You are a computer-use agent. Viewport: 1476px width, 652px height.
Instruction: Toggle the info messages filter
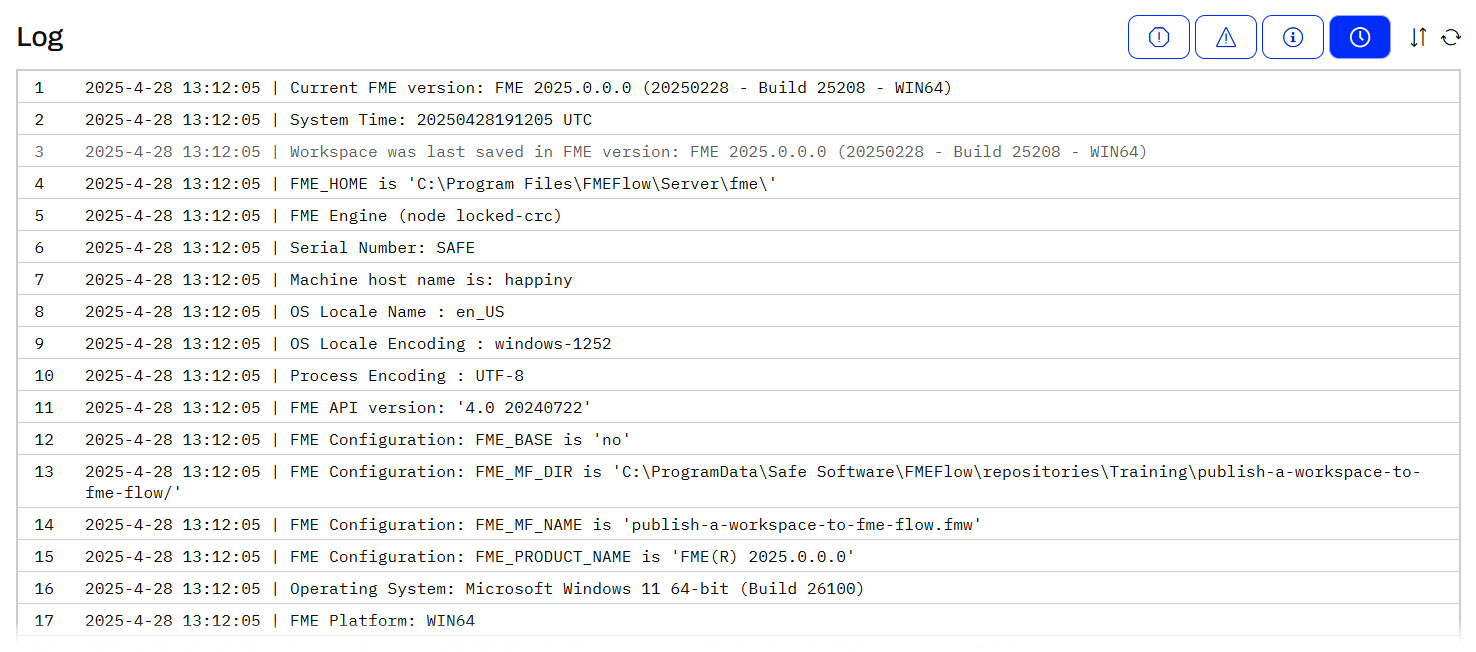[x=1293, y=38]
